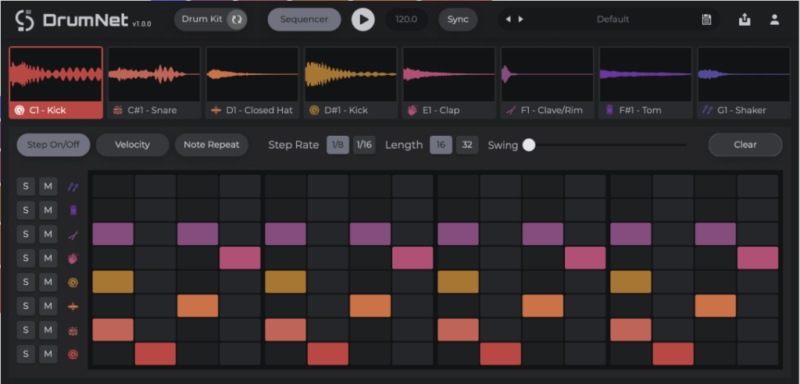The width and height of the screenshot is (800, 384).
Task: Save preset using the floppy disk icon
Action: [707, 20]
